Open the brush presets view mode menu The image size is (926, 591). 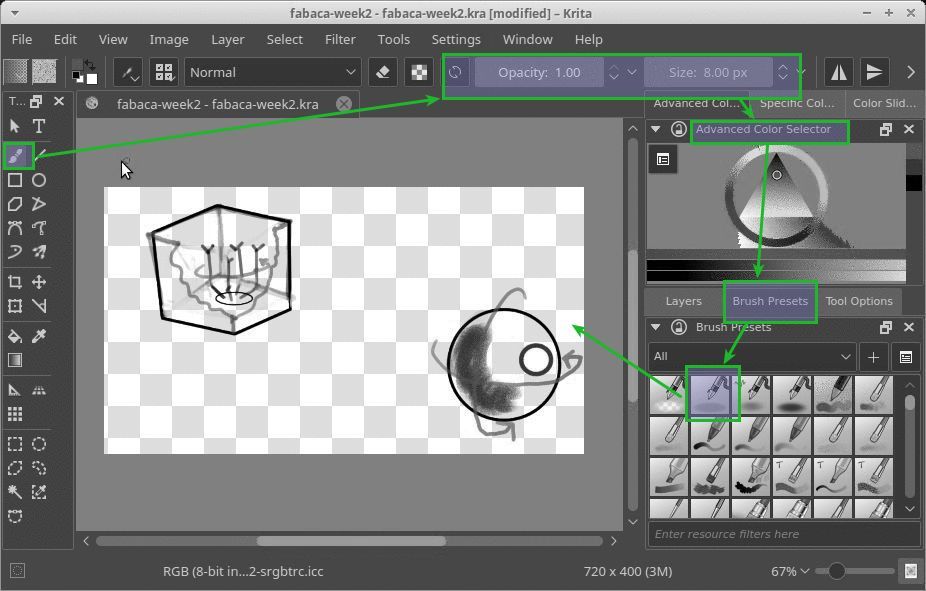pos(906,357)
